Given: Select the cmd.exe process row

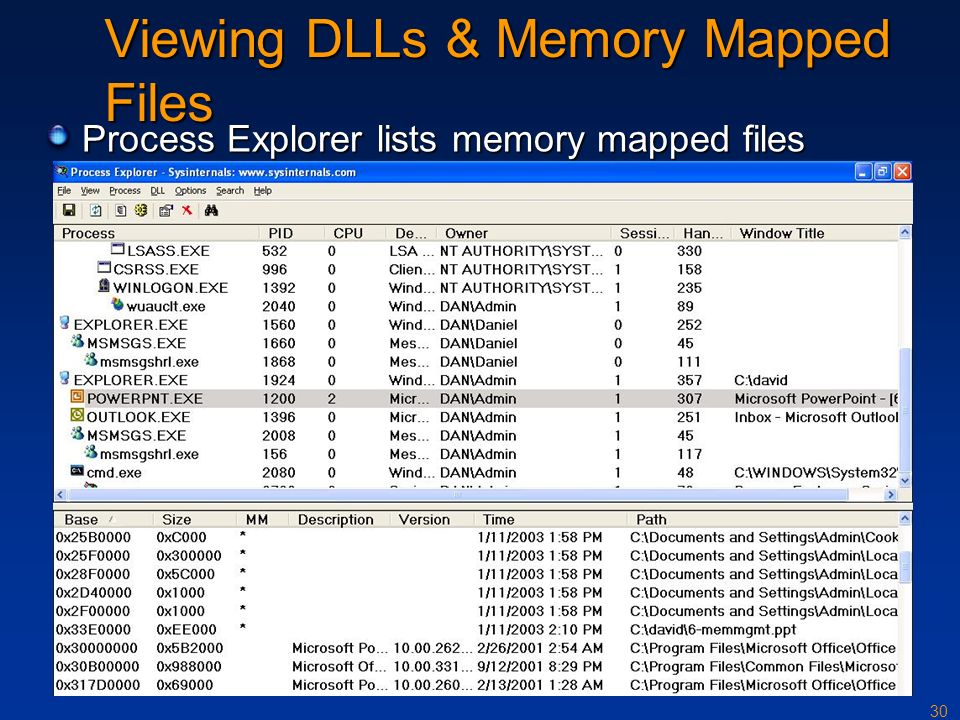Looking at the screenshot, I should point(476,473).
